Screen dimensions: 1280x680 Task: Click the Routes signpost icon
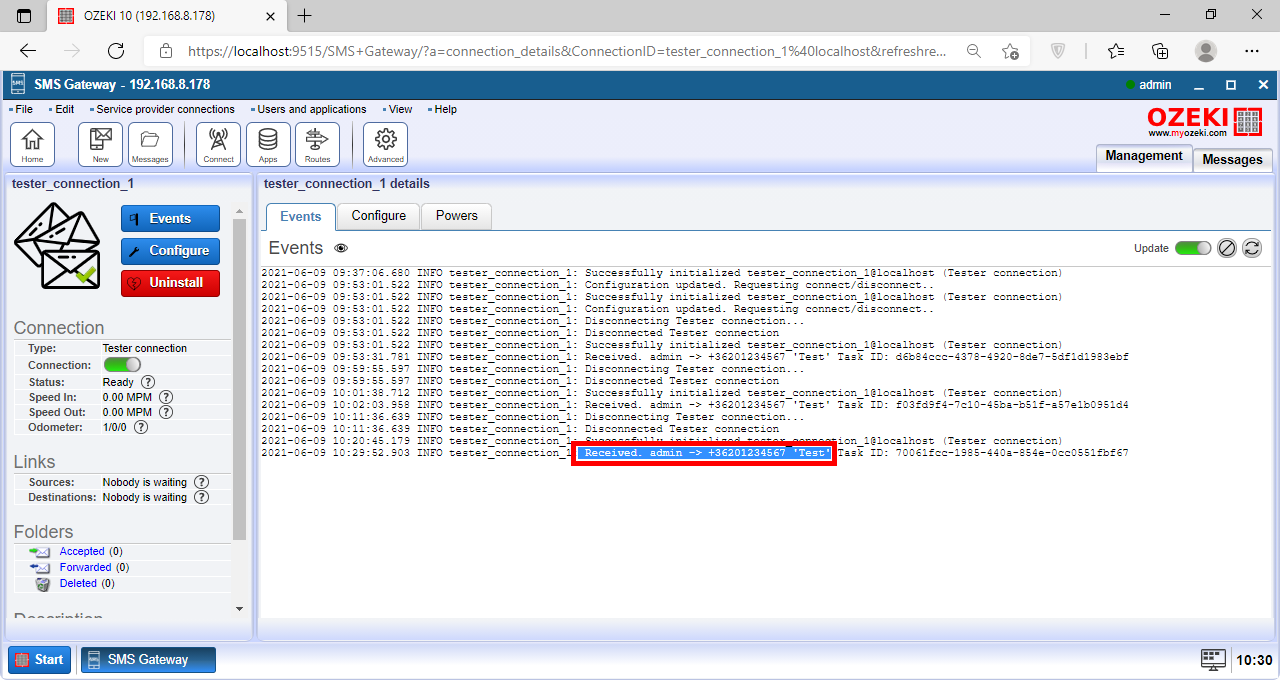(x=317, y=144)
